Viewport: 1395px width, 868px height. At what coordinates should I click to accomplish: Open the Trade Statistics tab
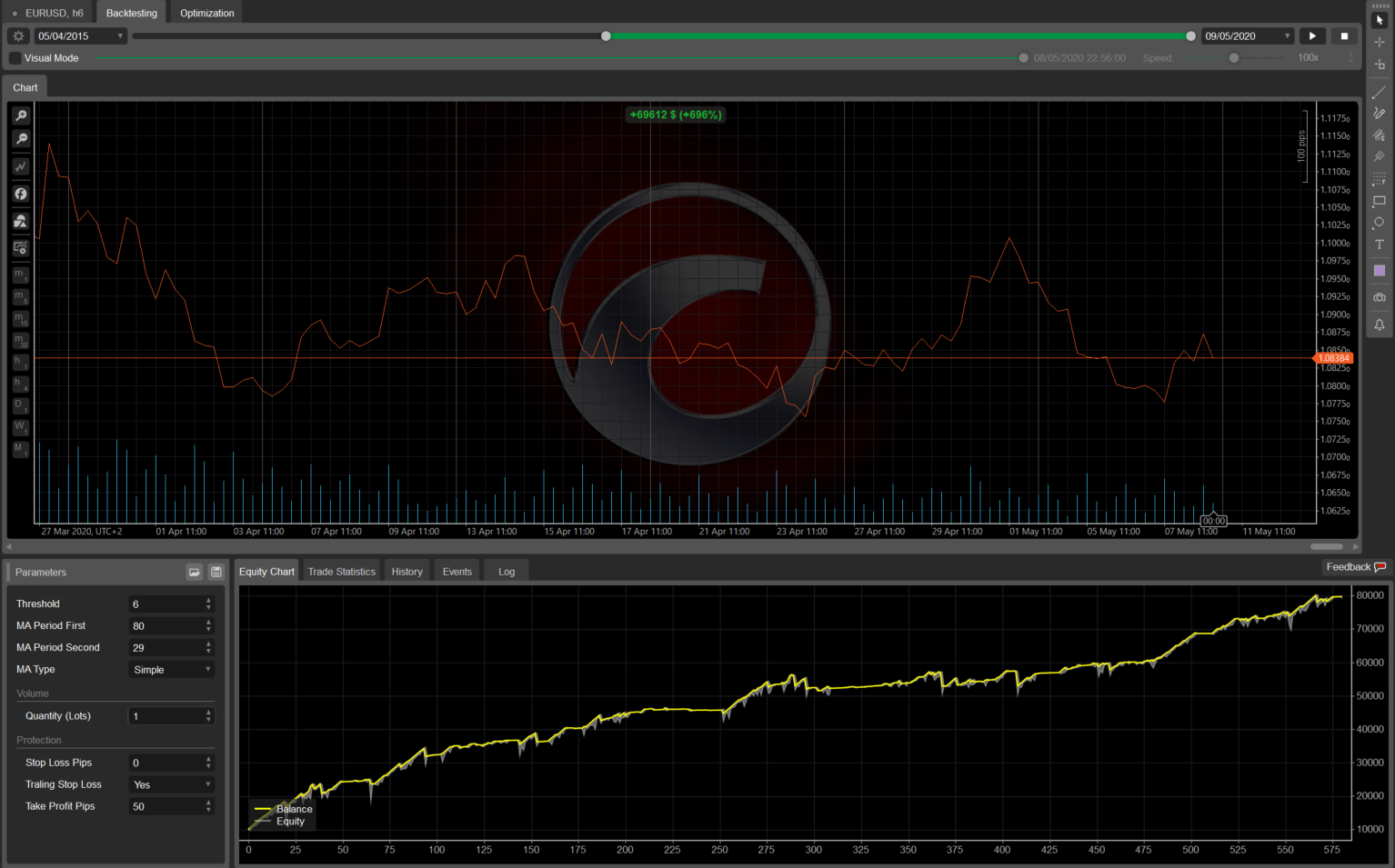(x=342, y=572)
